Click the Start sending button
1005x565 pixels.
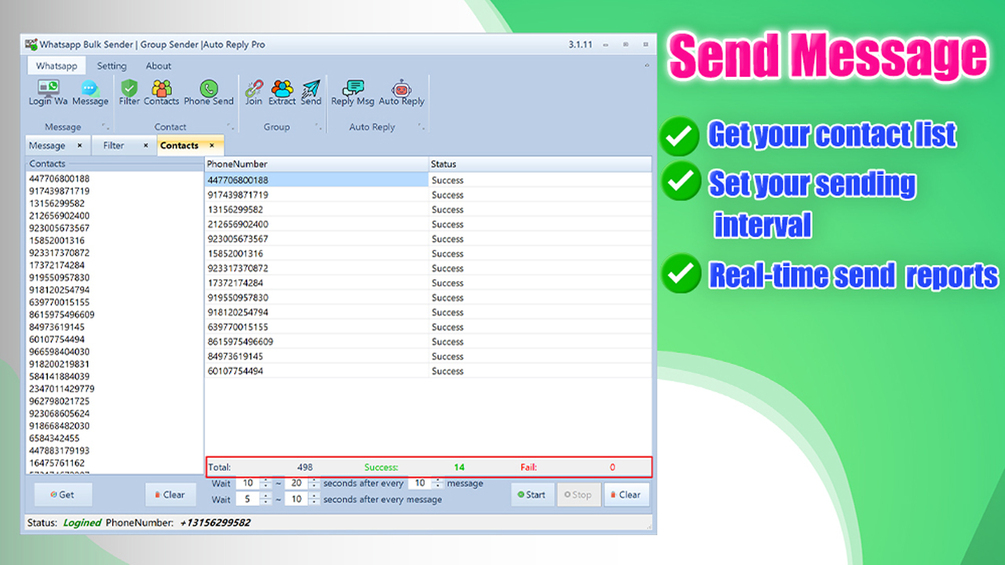(532, 495)
